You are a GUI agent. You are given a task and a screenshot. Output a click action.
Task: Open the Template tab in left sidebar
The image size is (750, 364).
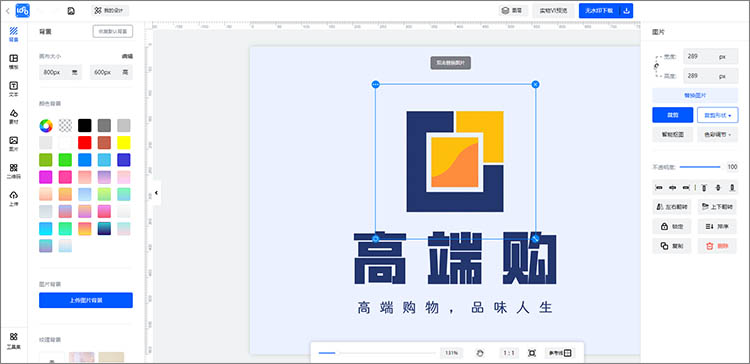point(13,62)
